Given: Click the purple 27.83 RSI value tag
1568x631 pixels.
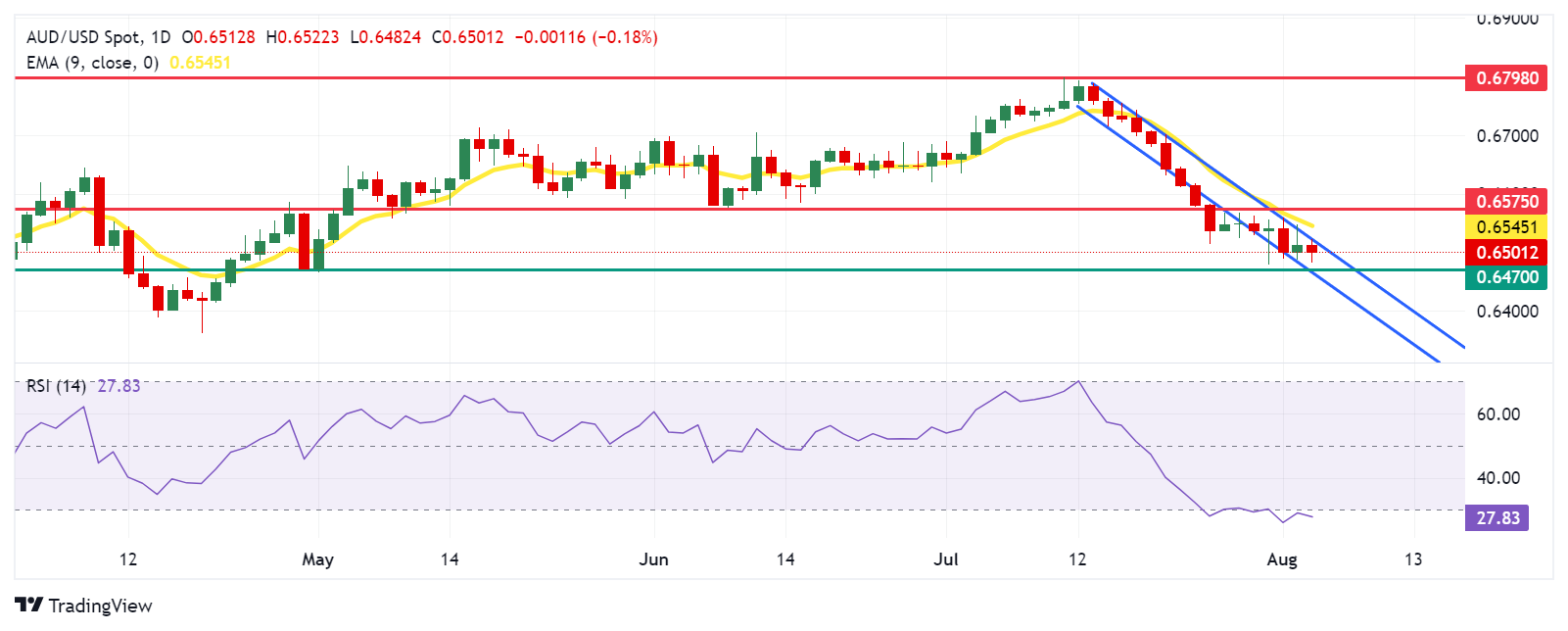Looking at the screenshot, I should coord(1497,517).
